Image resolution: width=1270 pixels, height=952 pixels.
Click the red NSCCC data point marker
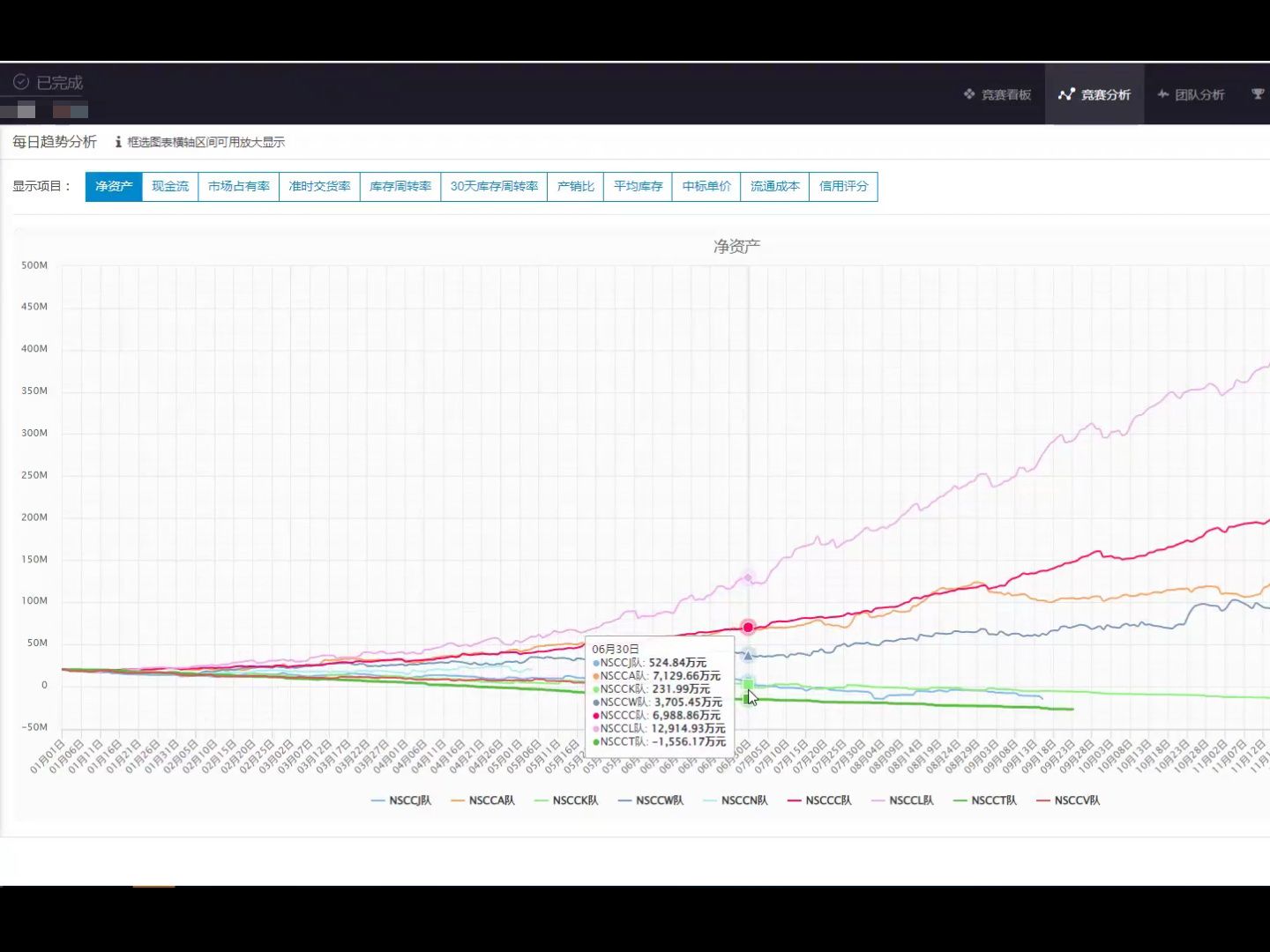(748, 628)
